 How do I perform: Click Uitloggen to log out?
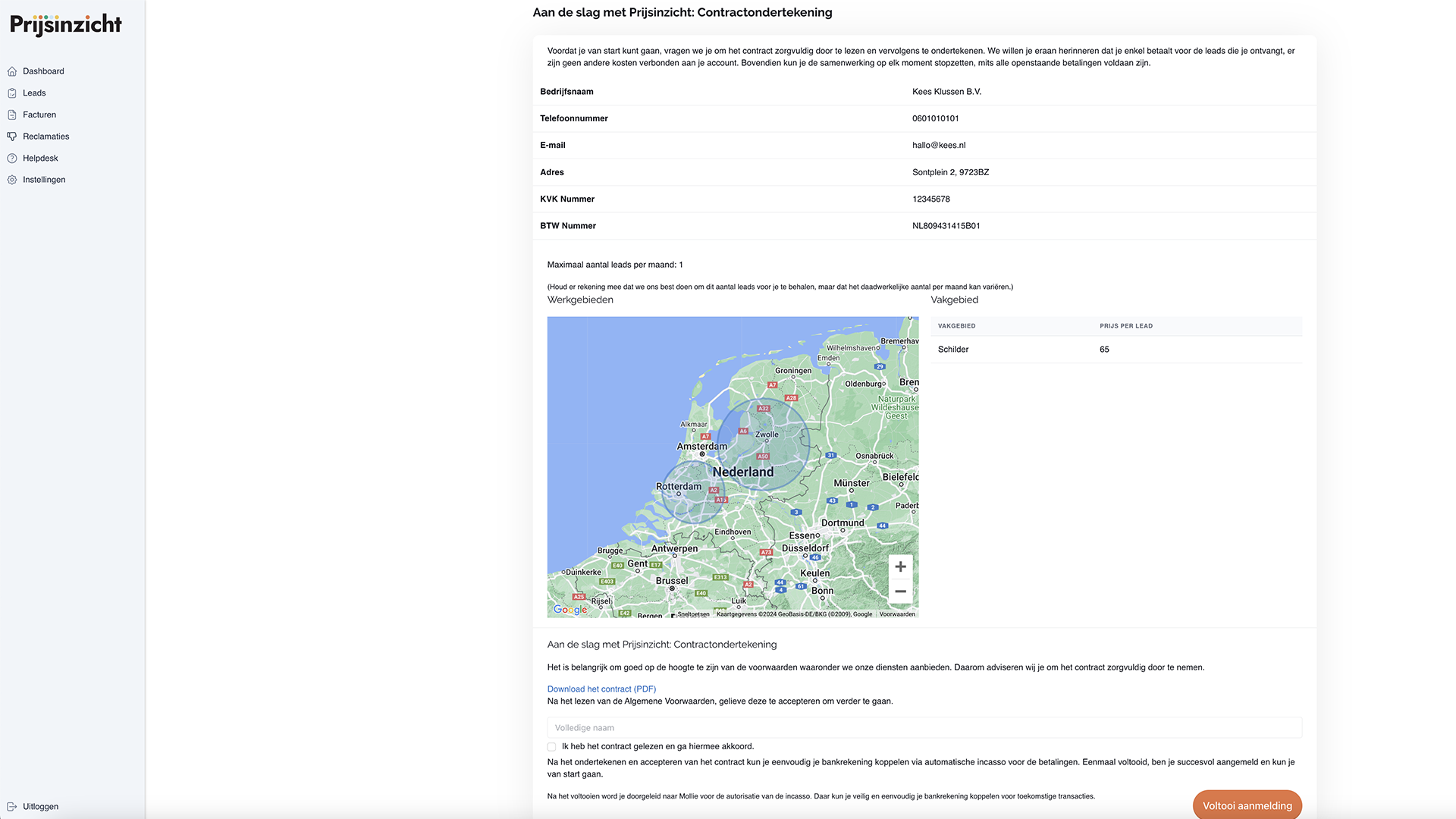(40, 807)
